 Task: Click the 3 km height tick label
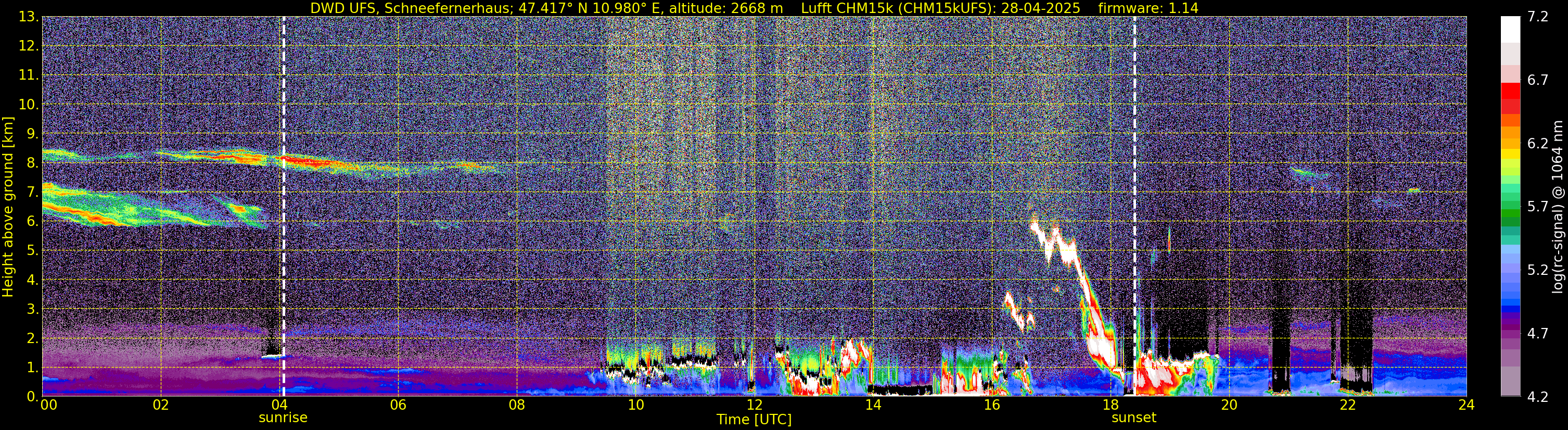(33, 309)
